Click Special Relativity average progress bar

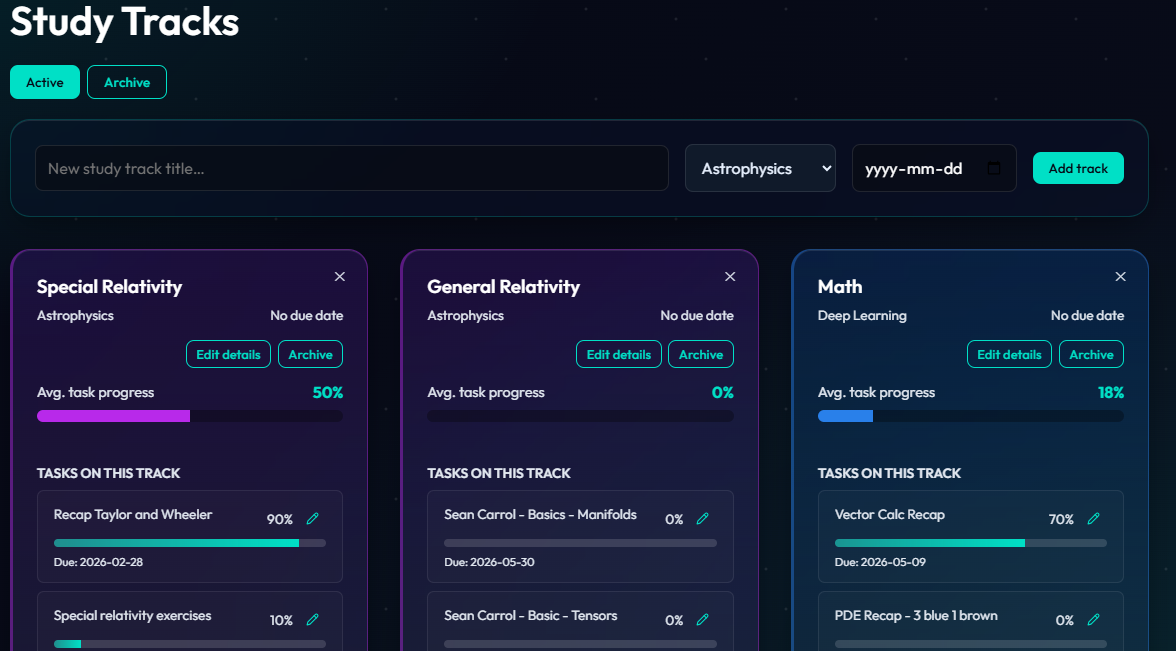(190, 416)
